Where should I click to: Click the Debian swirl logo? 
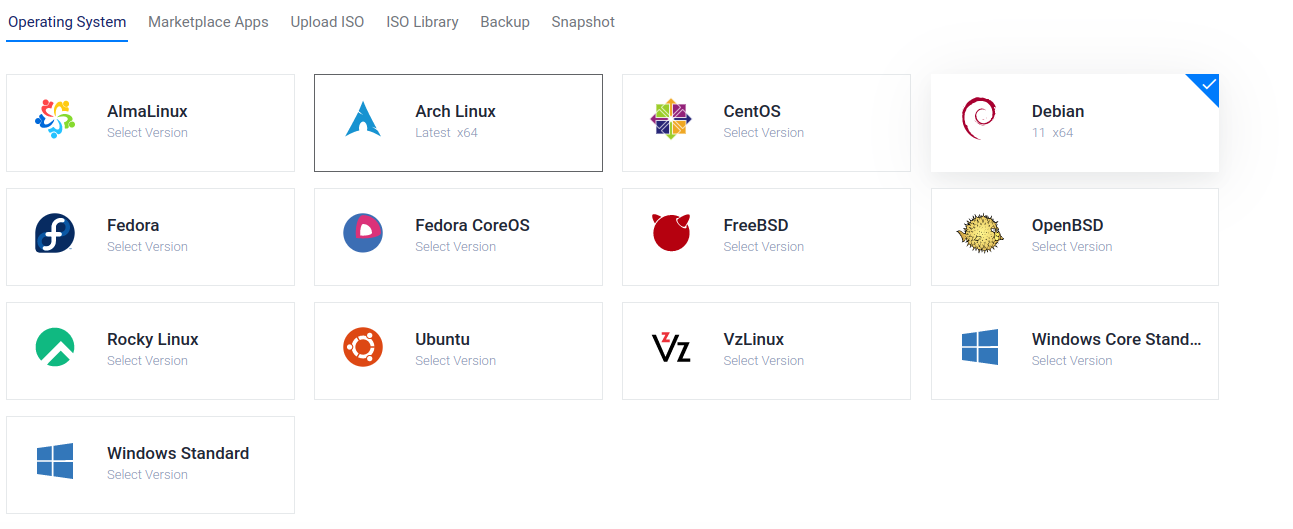(978, 120)
